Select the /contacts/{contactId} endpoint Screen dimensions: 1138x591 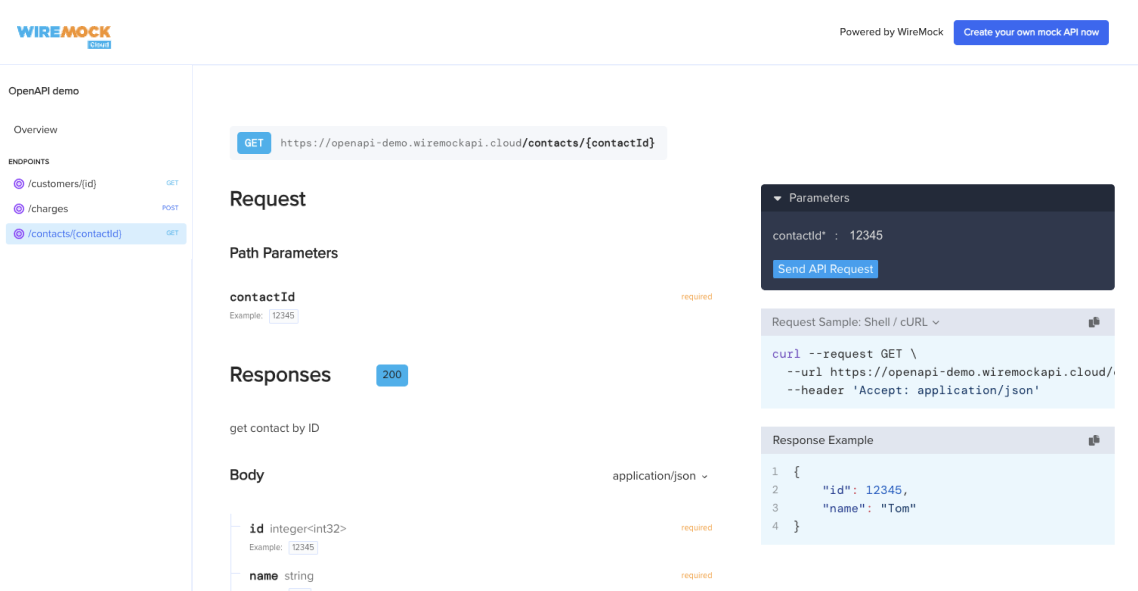96,234
